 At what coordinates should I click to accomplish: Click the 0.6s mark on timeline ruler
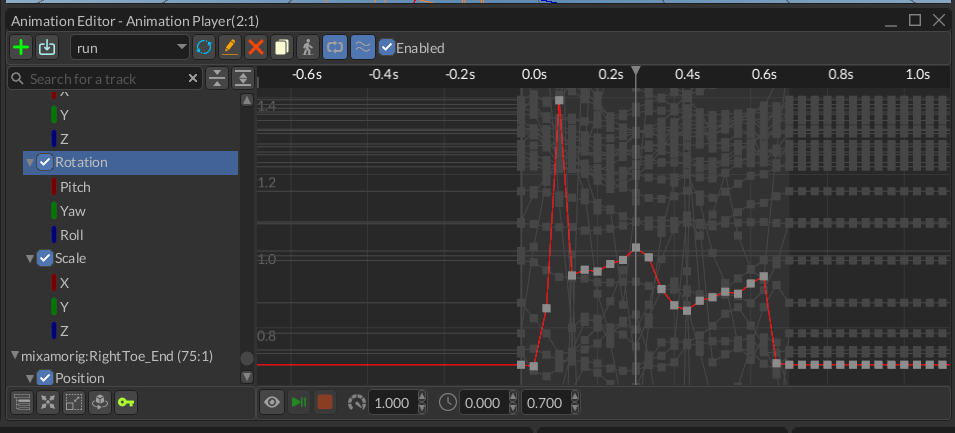click(764, 74)
